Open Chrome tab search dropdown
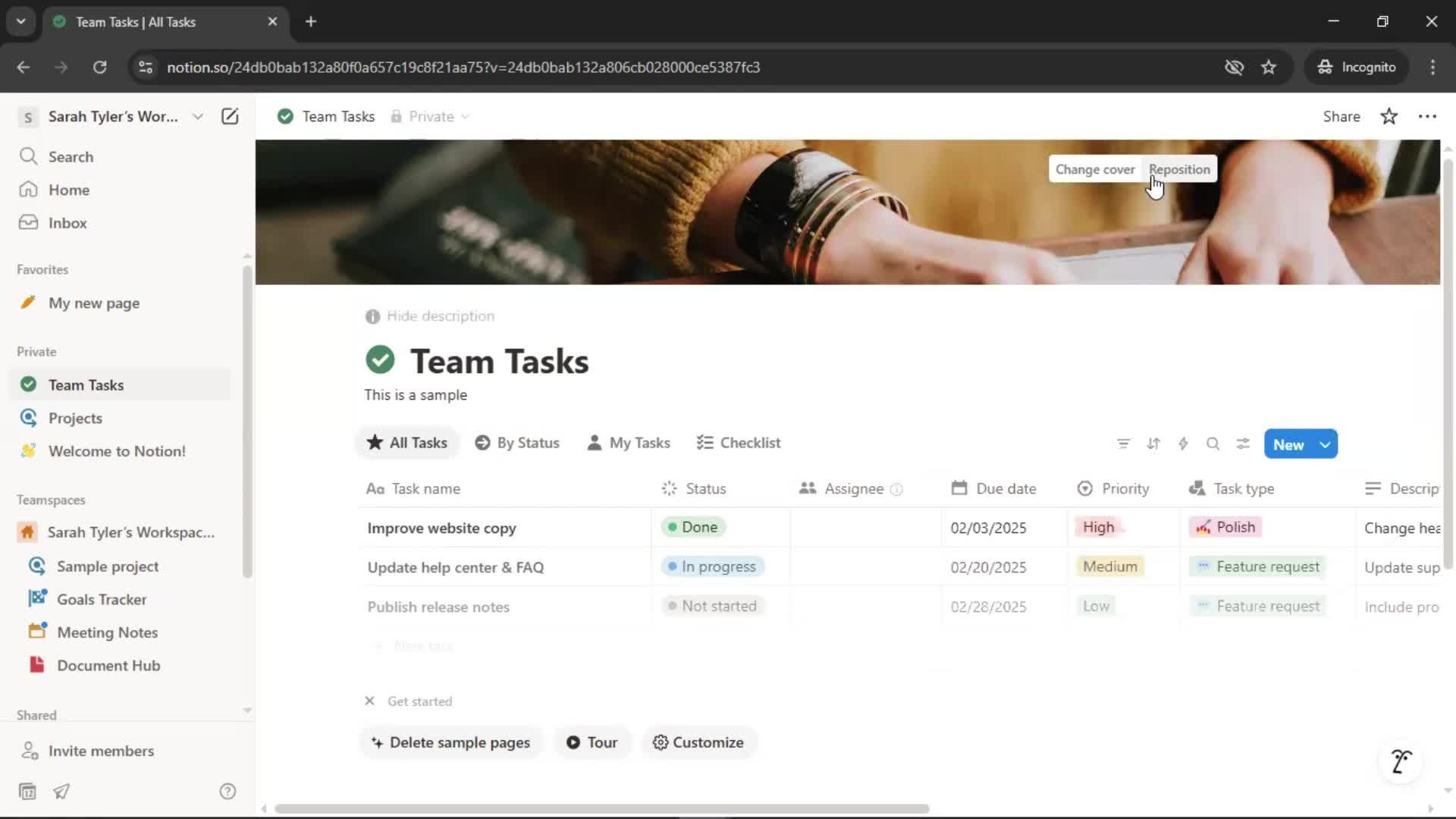 [x=20, y=21]
